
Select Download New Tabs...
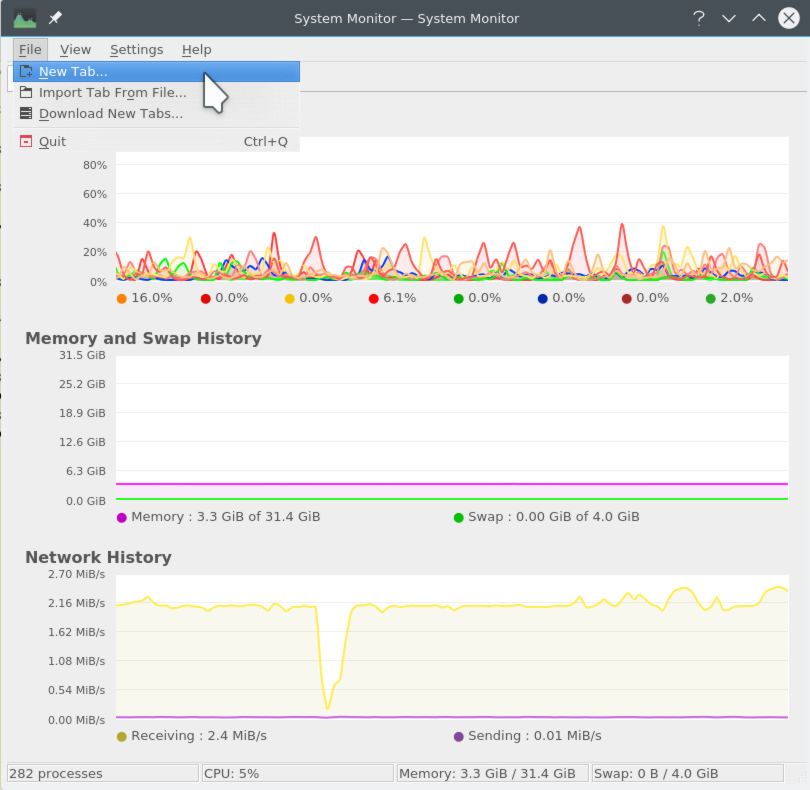[x=157, y=114]
